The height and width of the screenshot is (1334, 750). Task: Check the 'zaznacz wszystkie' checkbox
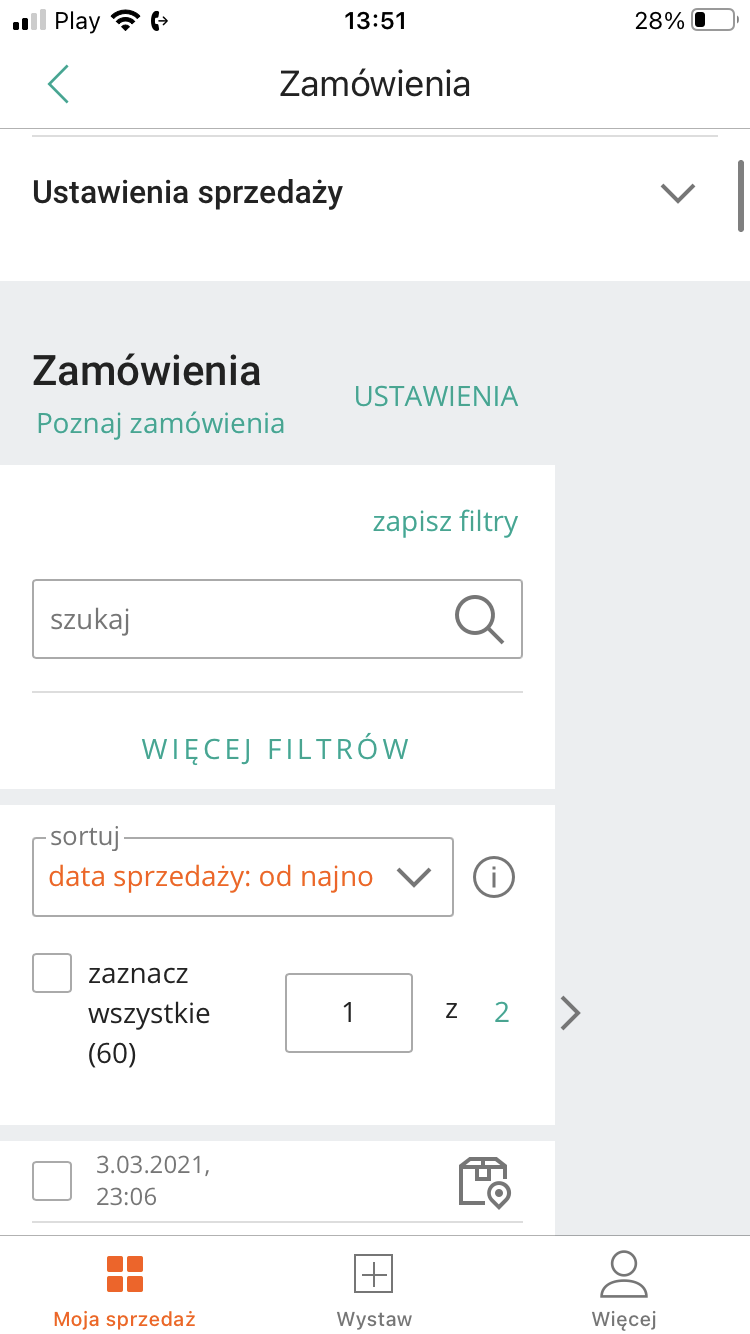[52, 973]
